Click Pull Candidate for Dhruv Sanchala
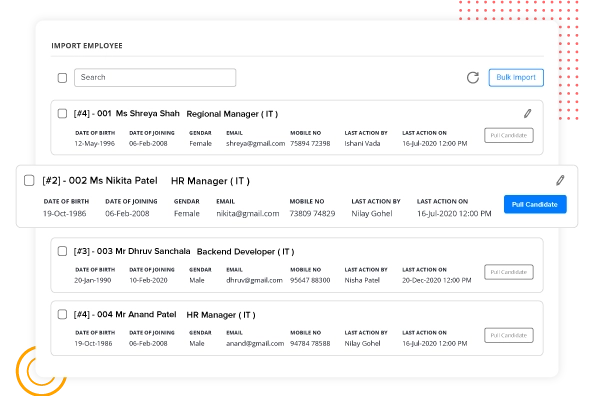Viewport: 594px width, 396px height. (509, 272)
